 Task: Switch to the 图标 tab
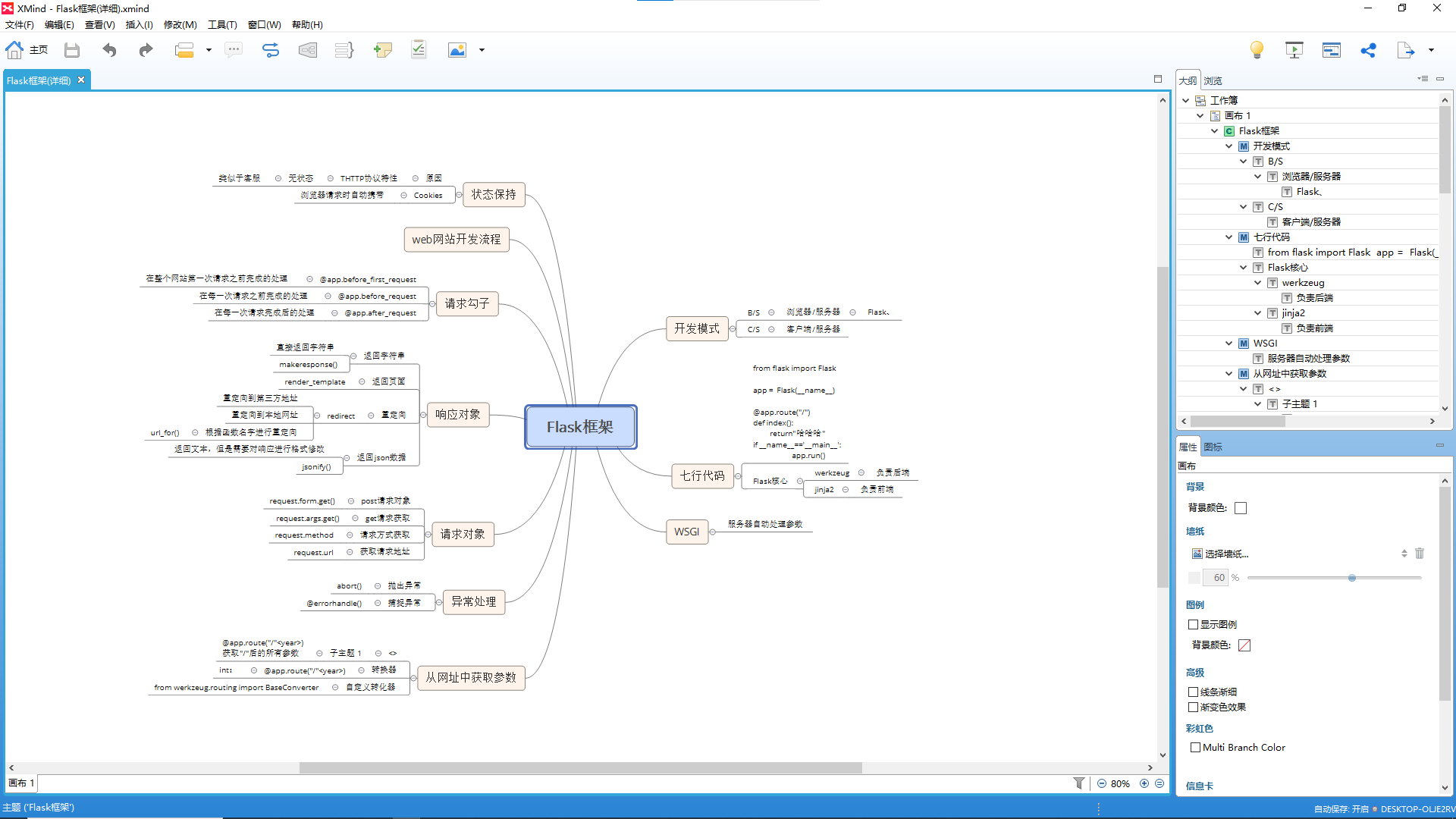(1213, 447)
